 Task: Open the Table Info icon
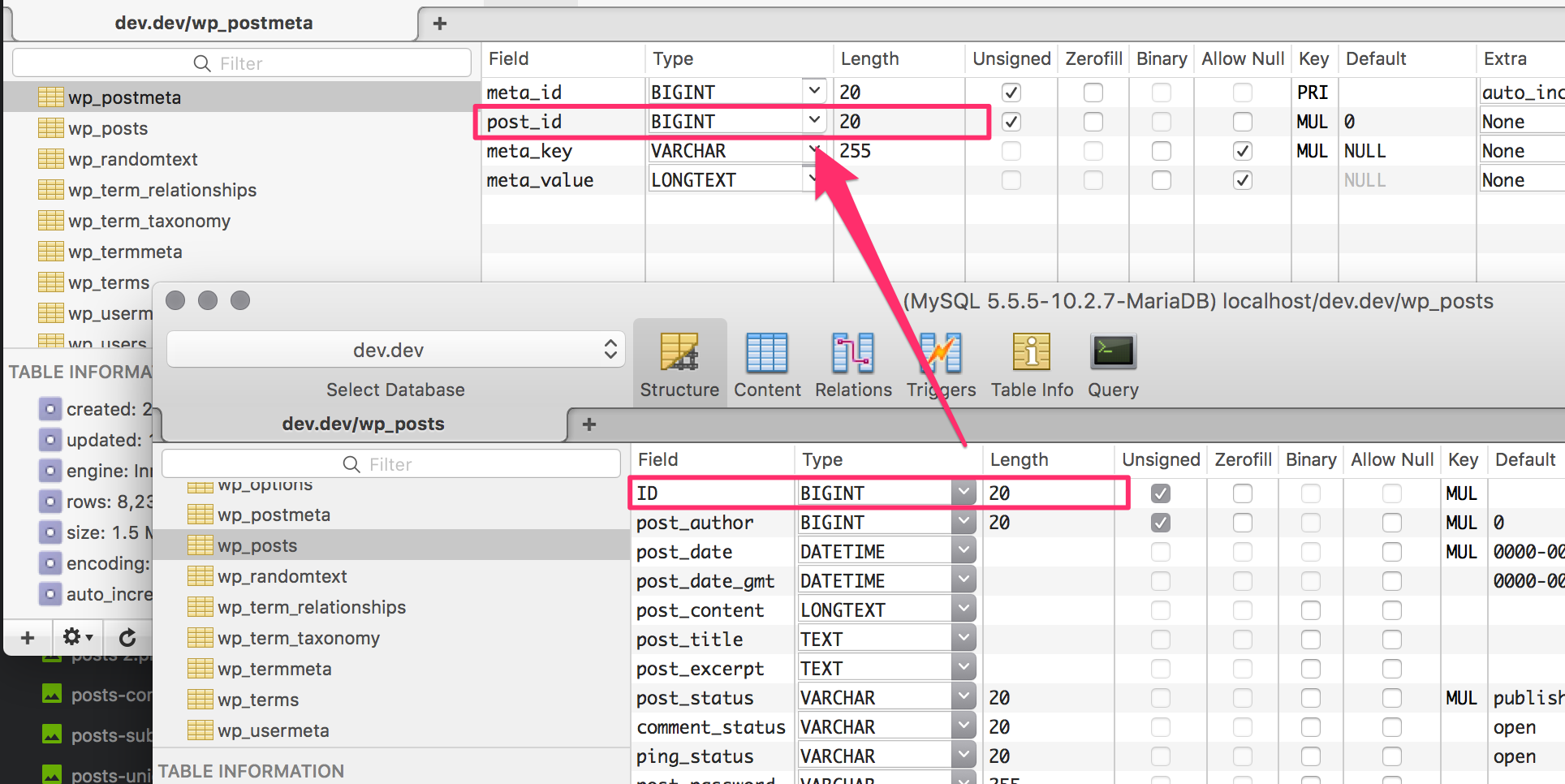[1032, 353]
